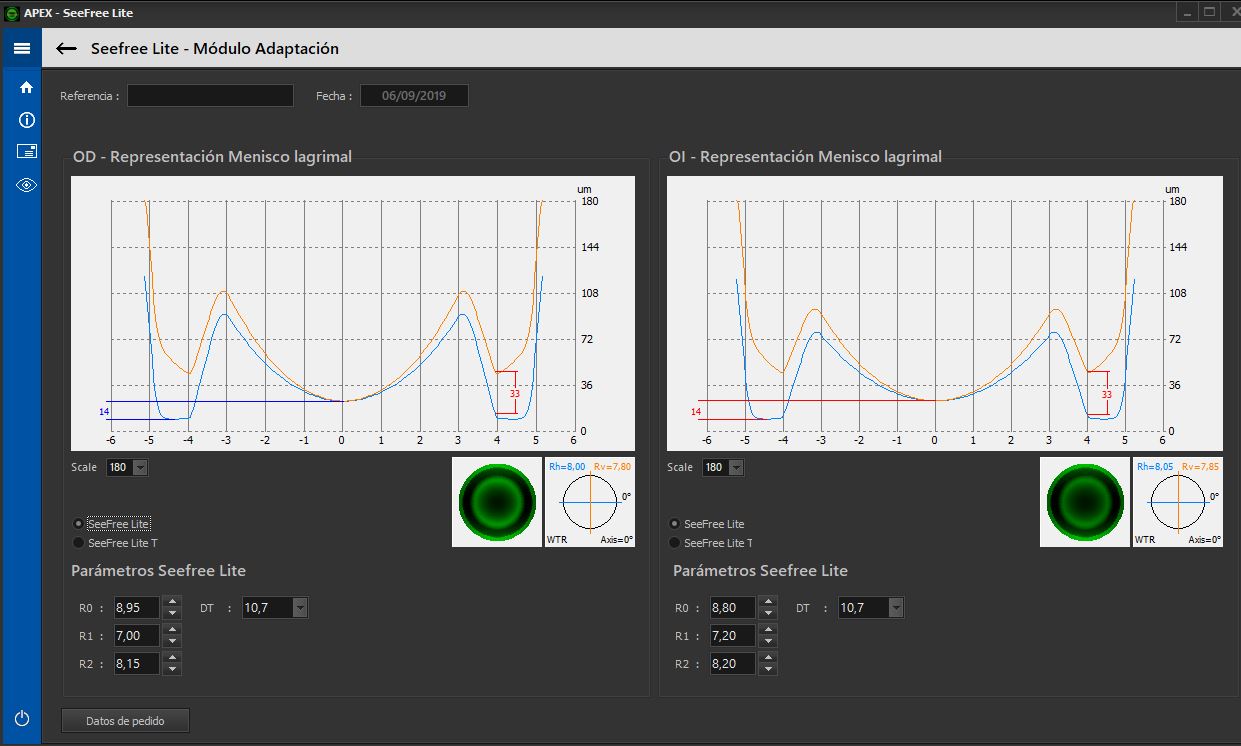Click OD R1 field showing 7,00
The height and width of the screenshot is (746, 1241).
tap(136, 635)
